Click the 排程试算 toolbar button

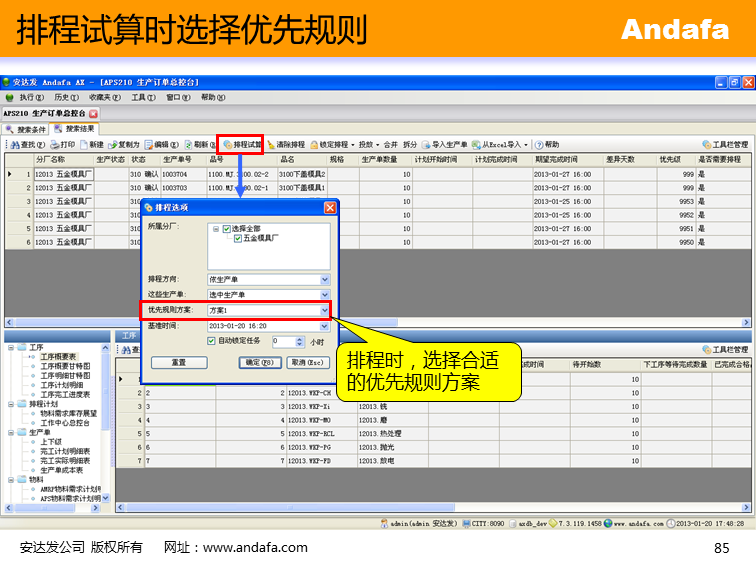[241, 145]
